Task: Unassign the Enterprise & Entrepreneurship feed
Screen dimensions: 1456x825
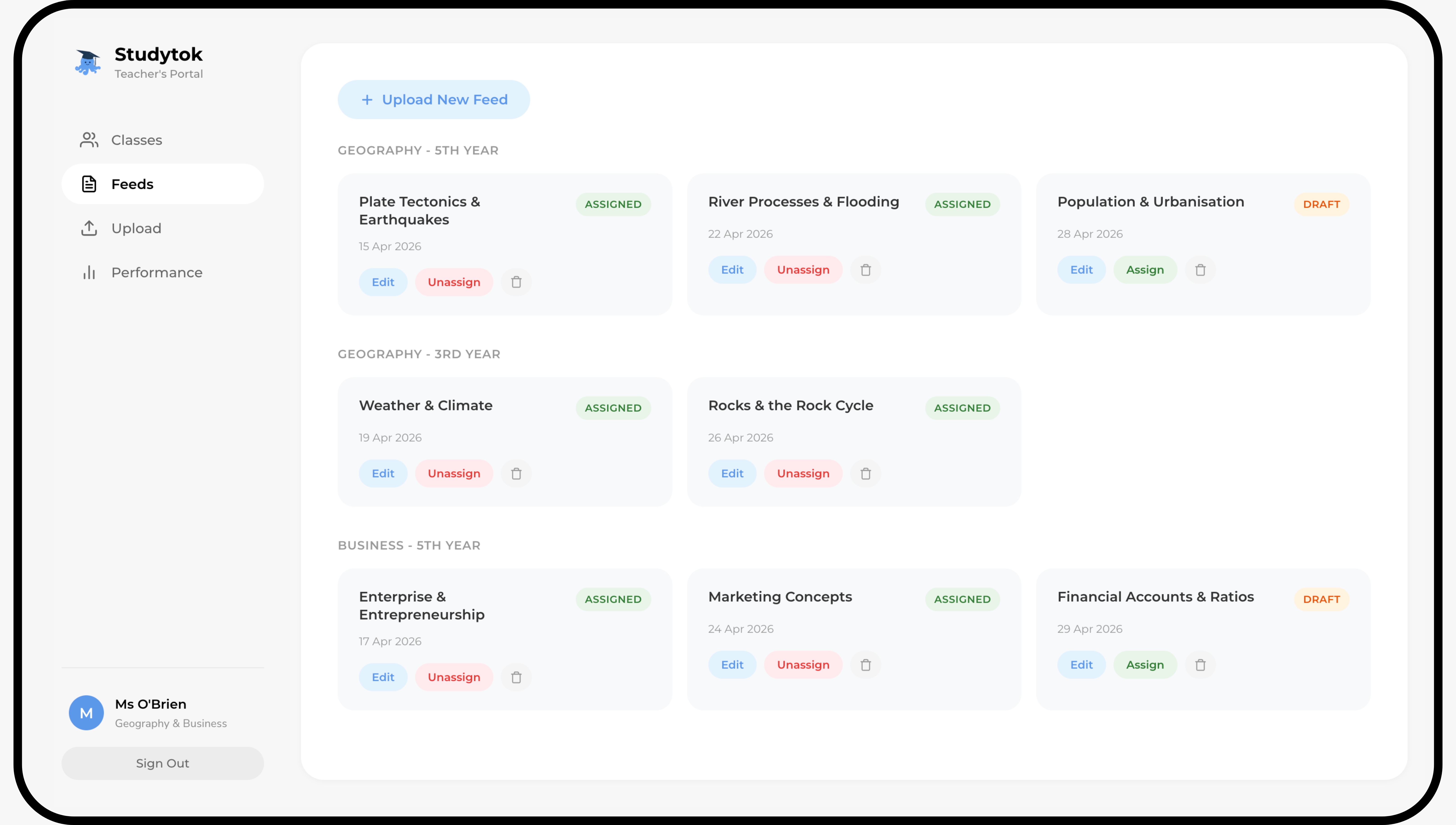Action: (x=454, y=677)
